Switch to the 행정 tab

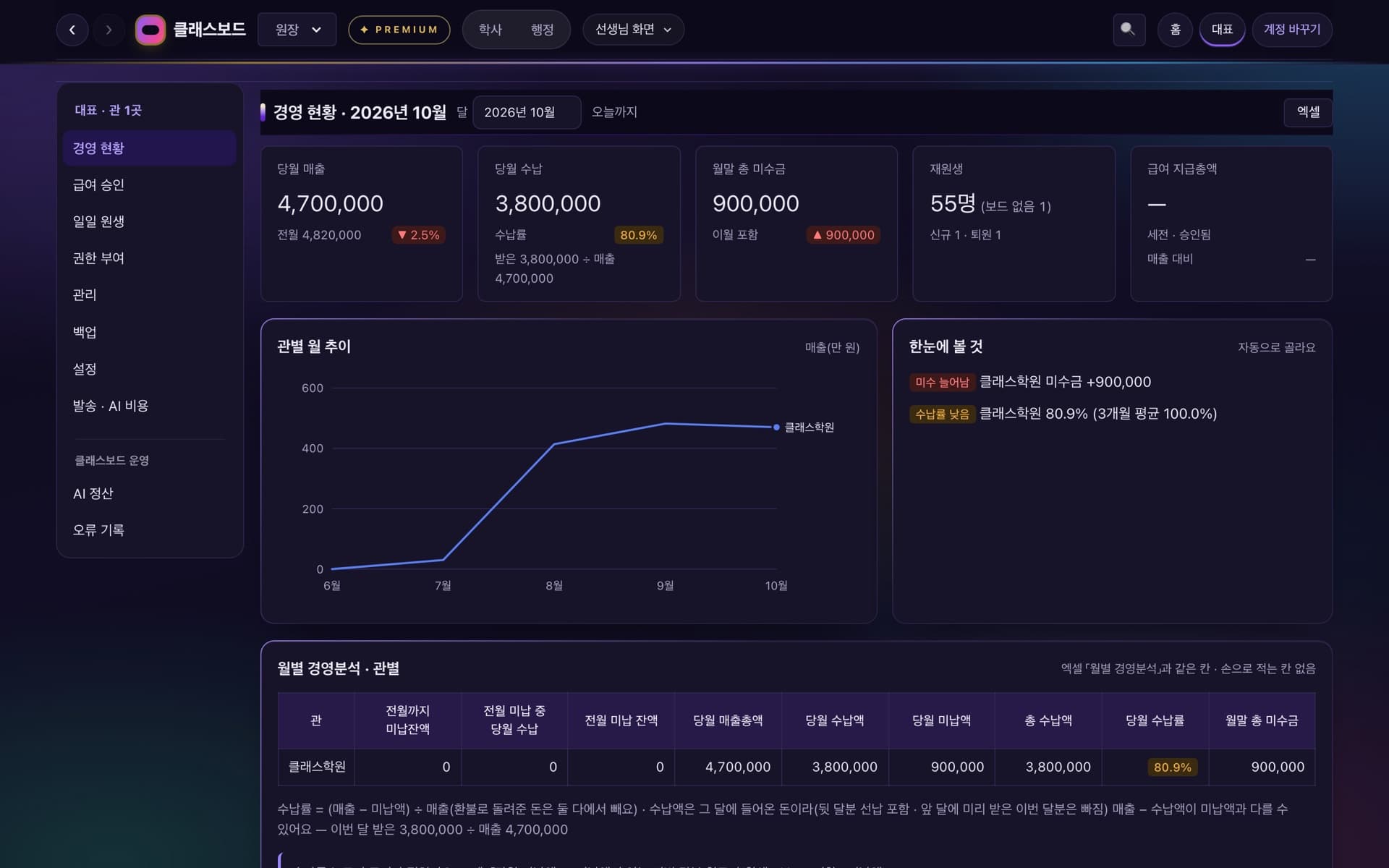[x=542, y=30]
